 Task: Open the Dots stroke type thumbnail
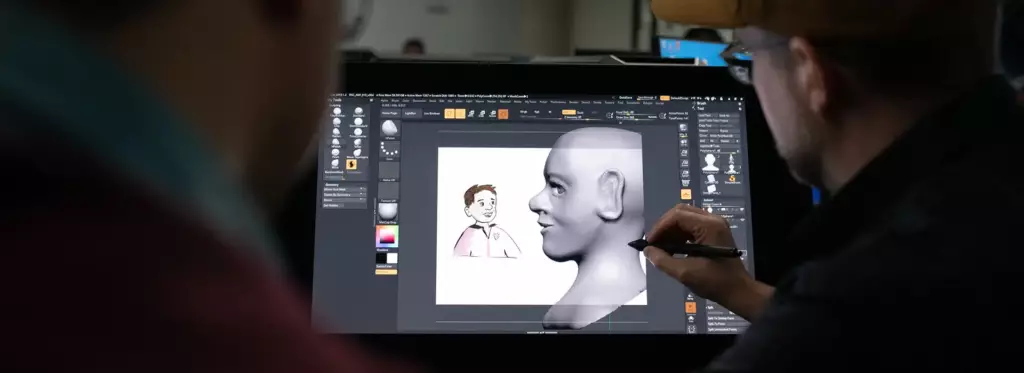coord(390,150)
